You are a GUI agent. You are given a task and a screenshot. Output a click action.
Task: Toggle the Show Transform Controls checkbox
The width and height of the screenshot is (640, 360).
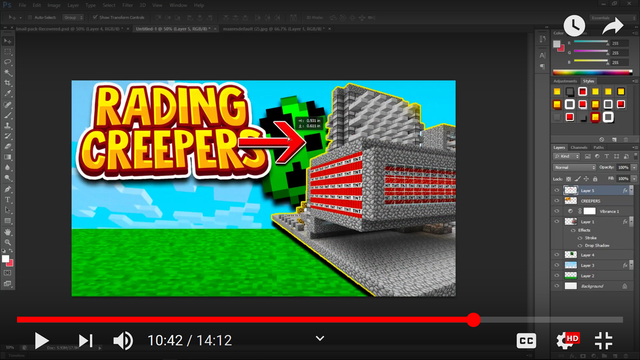point(95,17)
